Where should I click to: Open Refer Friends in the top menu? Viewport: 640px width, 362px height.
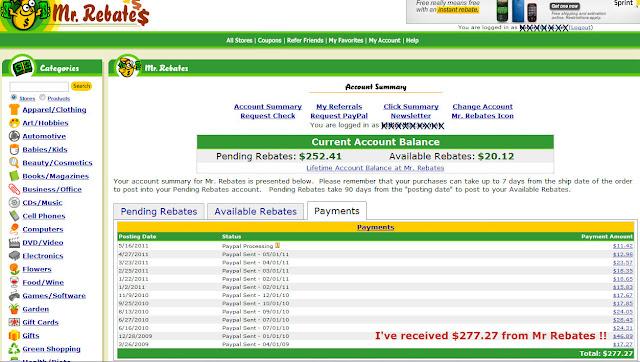tap(305, 40)
